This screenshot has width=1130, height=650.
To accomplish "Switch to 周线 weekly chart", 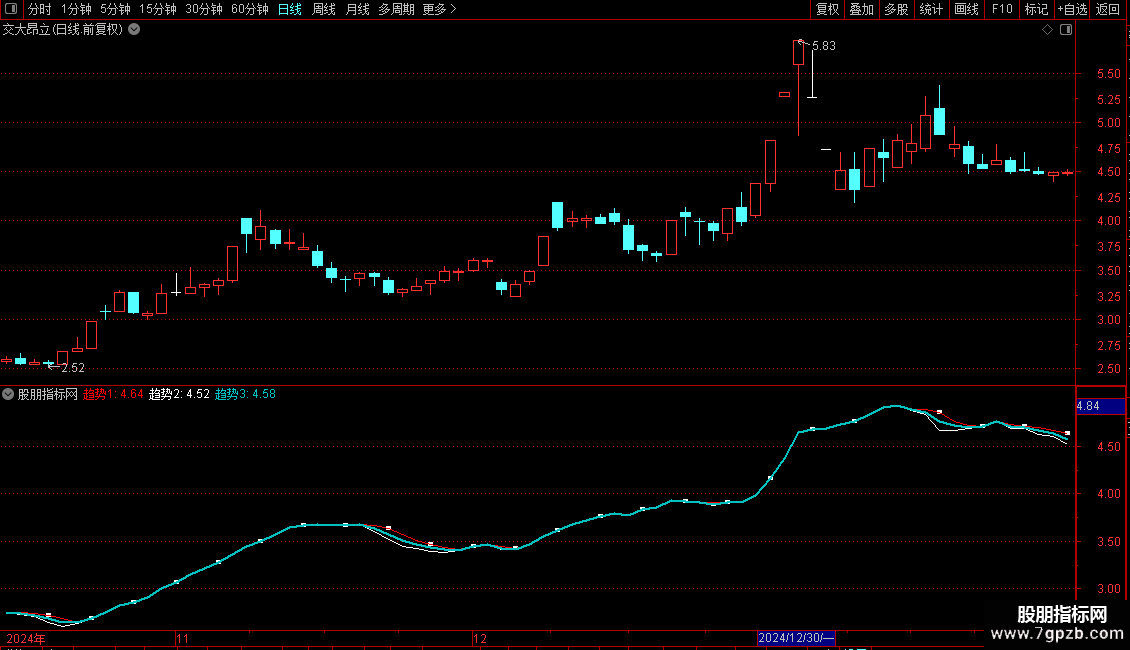I will (x=324, y=9).
